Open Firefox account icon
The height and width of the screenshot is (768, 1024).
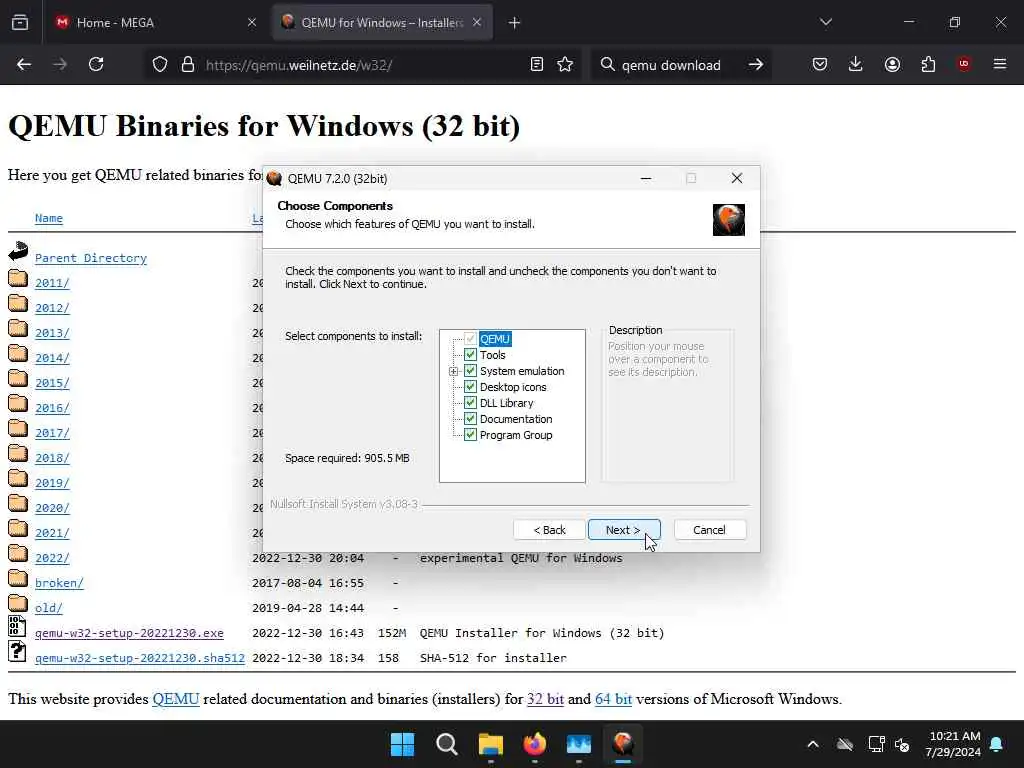click(x=892, y=65)
